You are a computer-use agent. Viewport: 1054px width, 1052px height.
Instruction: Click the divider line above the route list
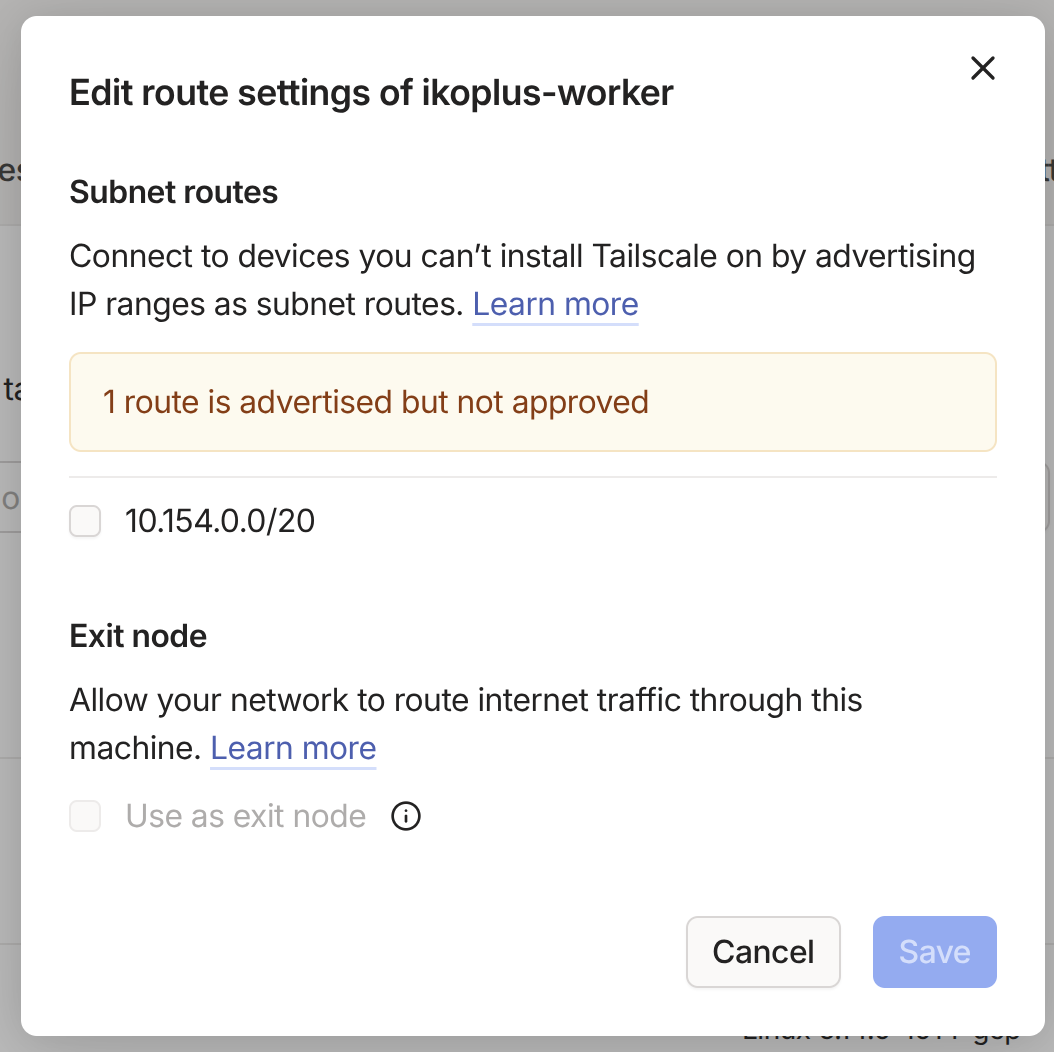(532, 477)
